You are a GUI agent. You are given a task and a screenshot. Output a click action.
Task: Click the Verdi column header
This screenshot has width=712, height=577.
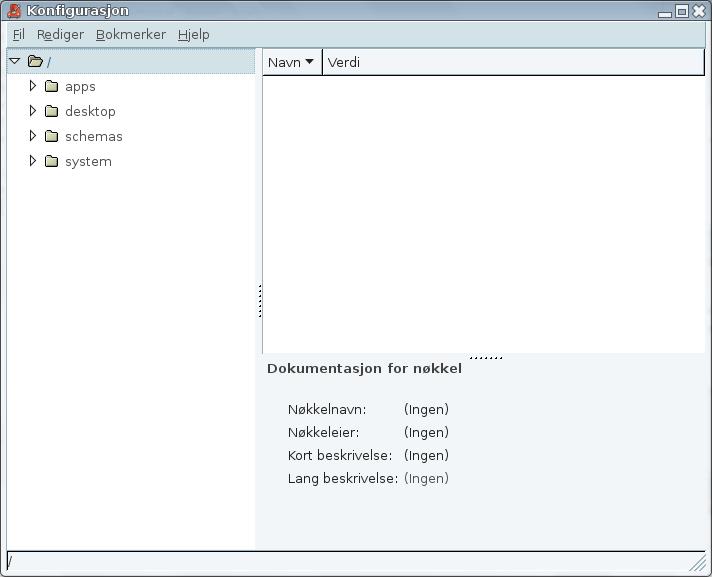pos(513,62)
